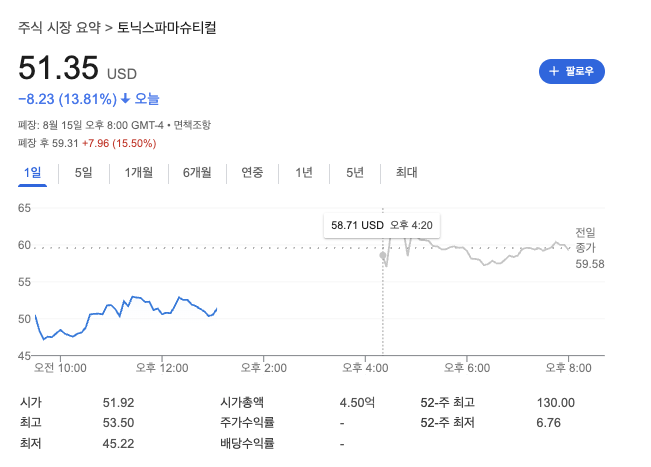651x467 pixels.
Task: Switch to 1년 chart view
Action: coord(304,173)
